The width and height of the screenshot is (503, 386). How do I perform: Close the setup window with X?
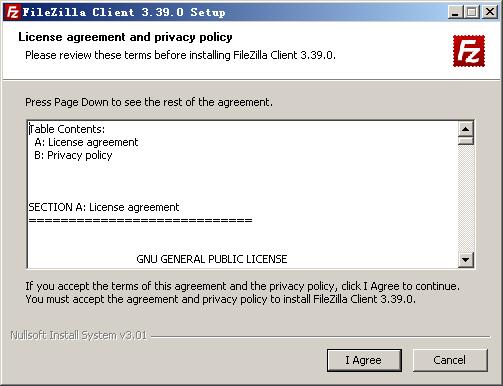point(490,12)
